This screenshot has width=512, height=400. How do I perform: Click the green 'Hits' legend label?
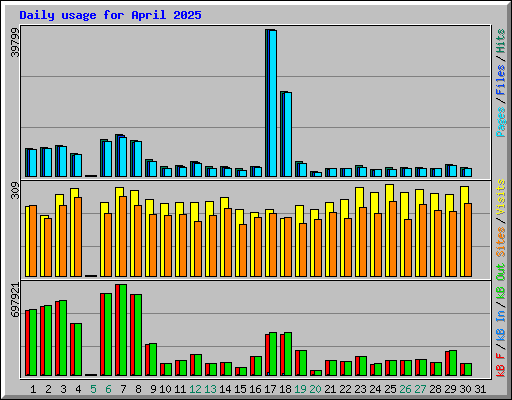[x=501, y=41]
